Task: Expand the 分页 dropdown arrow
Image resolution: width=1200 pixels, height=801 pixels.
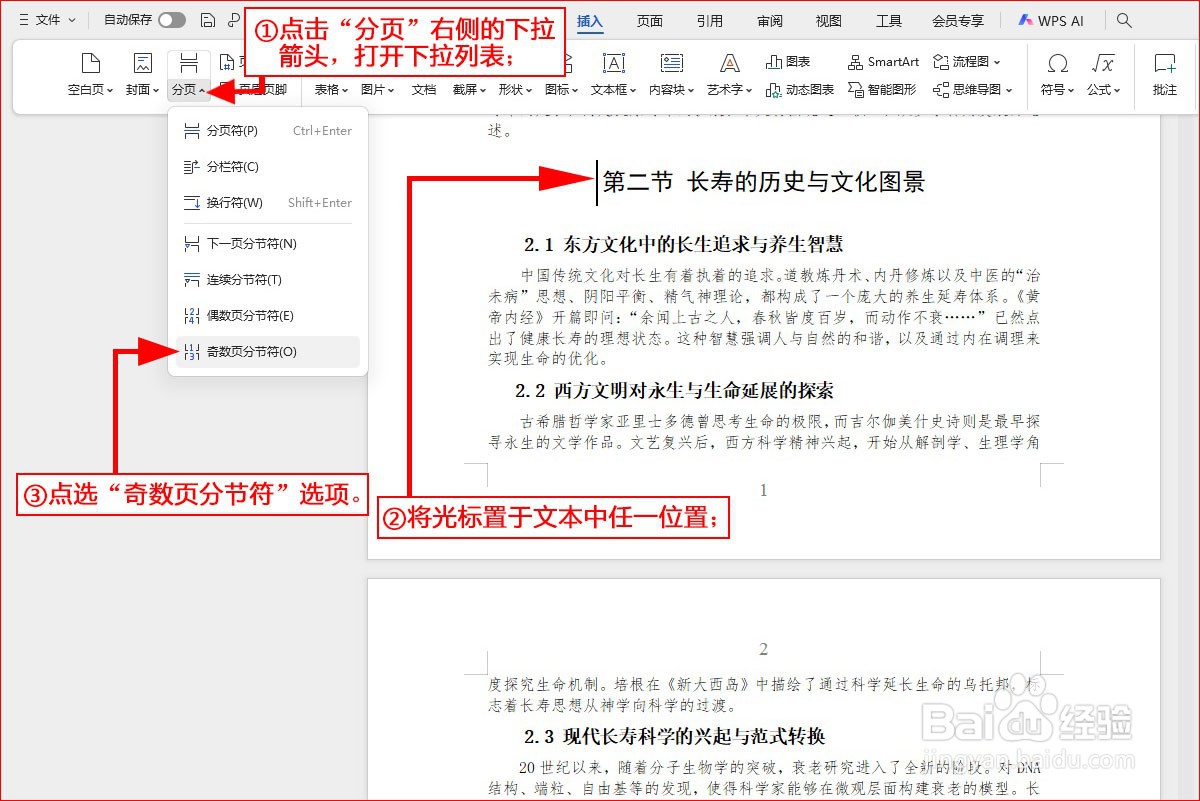Action: (202, 89)
